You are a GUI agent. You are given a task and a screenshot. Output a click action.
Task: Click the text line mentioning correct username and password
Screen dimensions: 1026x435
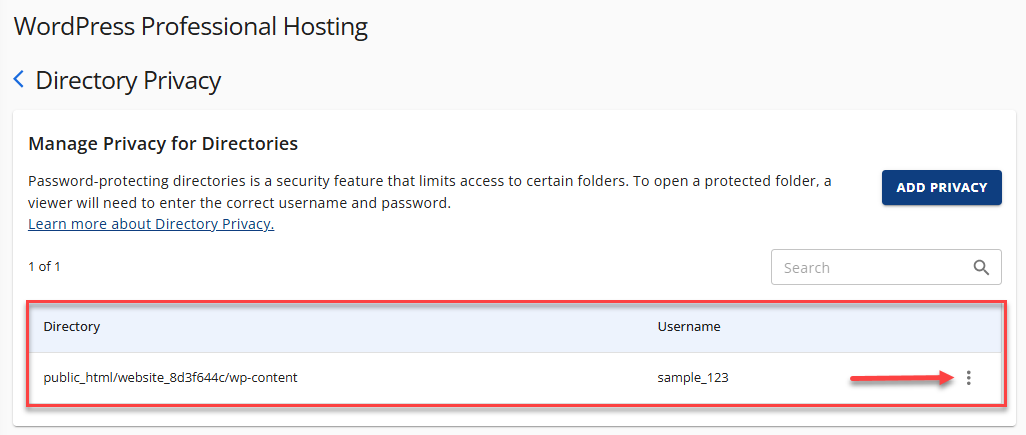[240, 203]
